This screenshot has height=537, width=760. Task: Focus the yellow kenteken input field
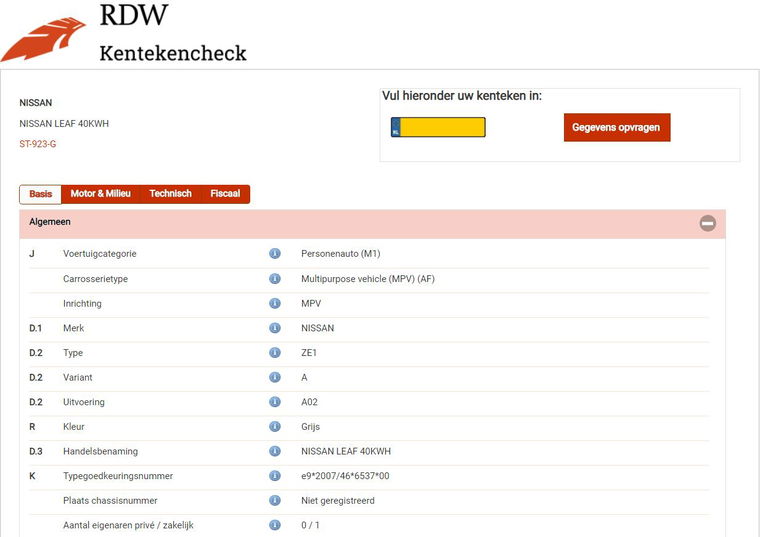point(438,127)
